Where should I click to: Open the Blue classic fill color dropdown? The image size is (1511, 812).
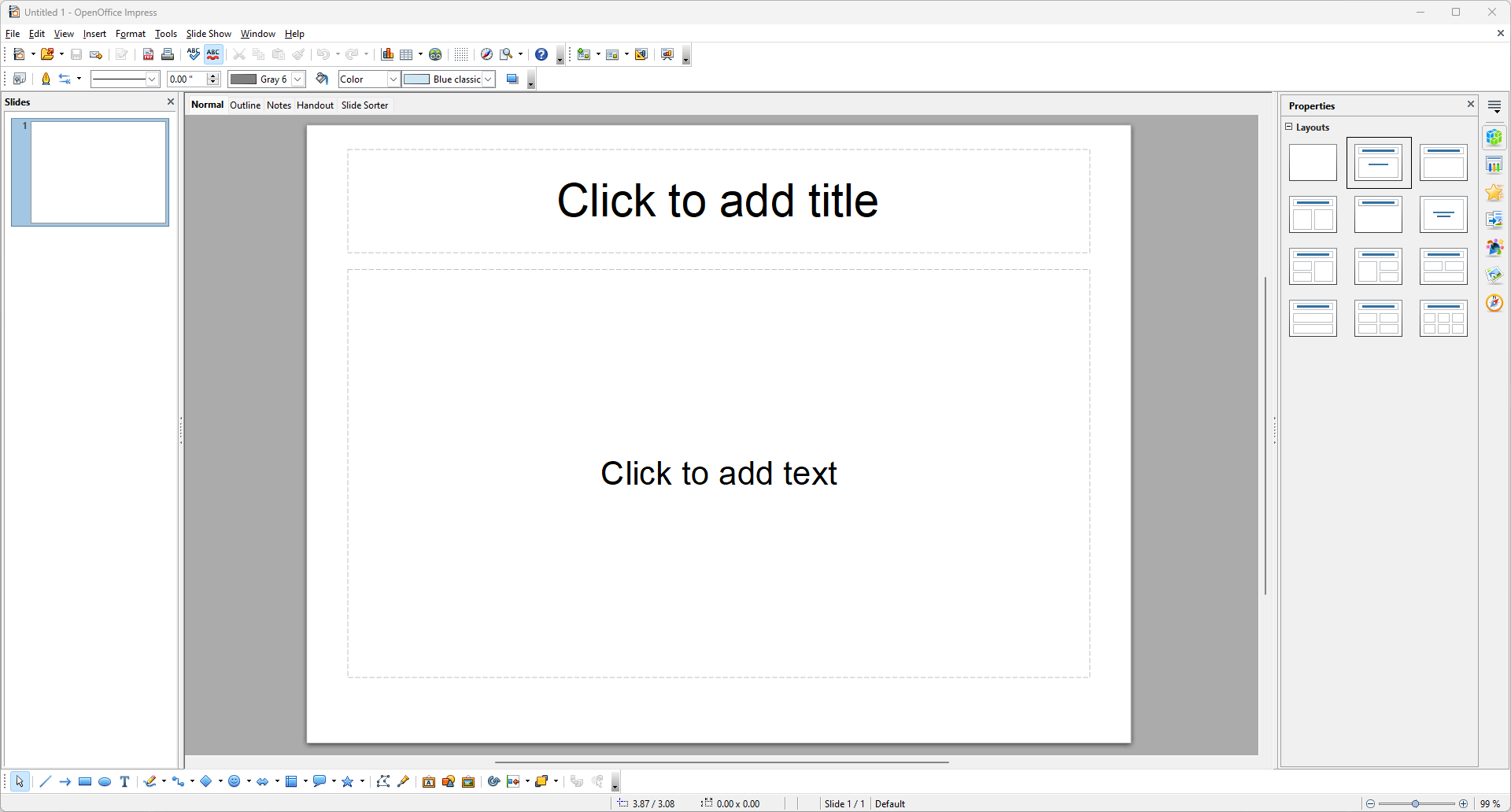[488, 79]
